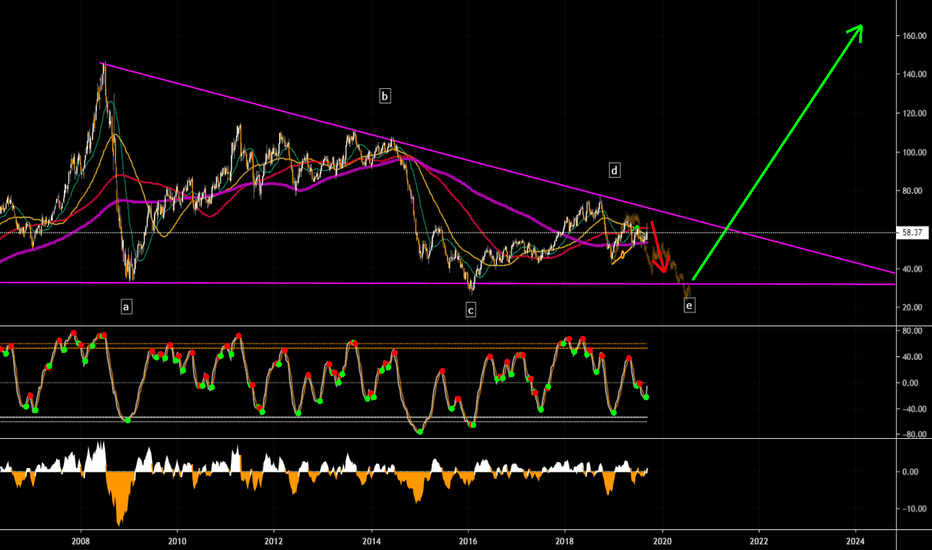932x550 pixels.
Task: Select the descending magenta trendline
Action: coord(499,168)
